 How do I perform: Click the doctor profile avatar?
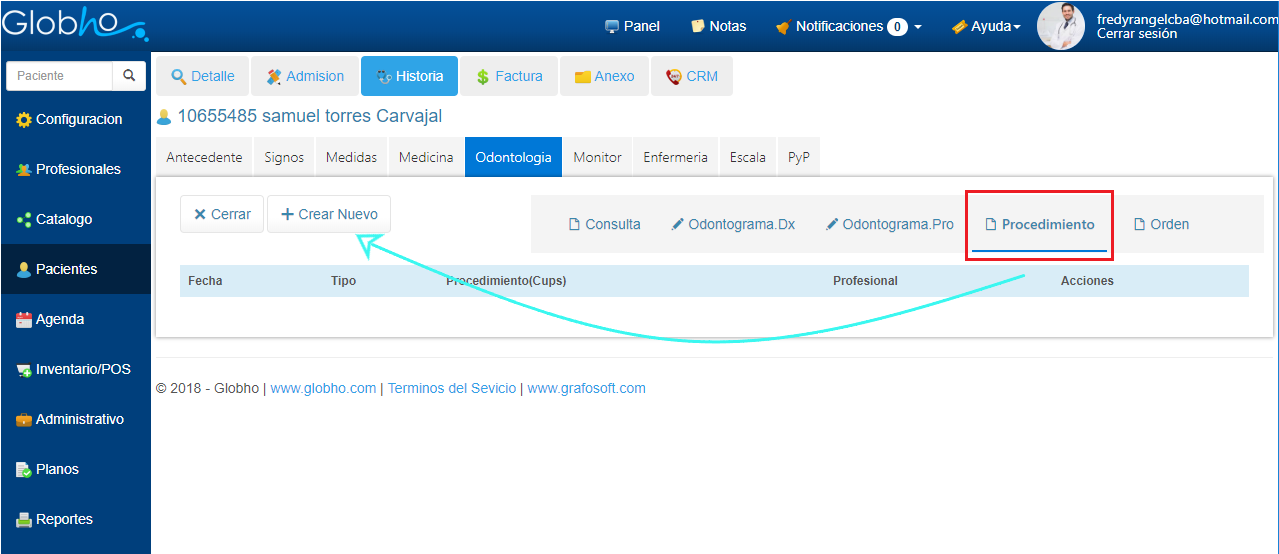[1061, 26]
